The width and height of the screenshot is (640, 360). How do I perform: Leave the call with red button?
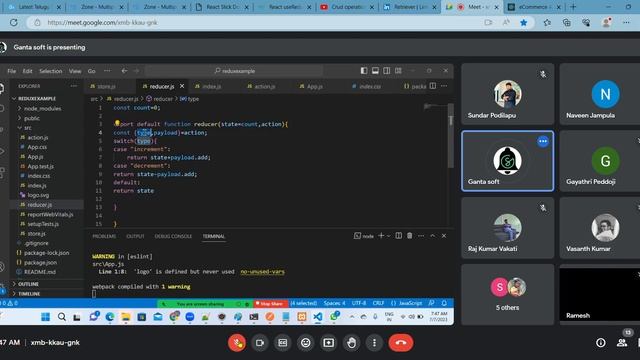coord(401,343)
